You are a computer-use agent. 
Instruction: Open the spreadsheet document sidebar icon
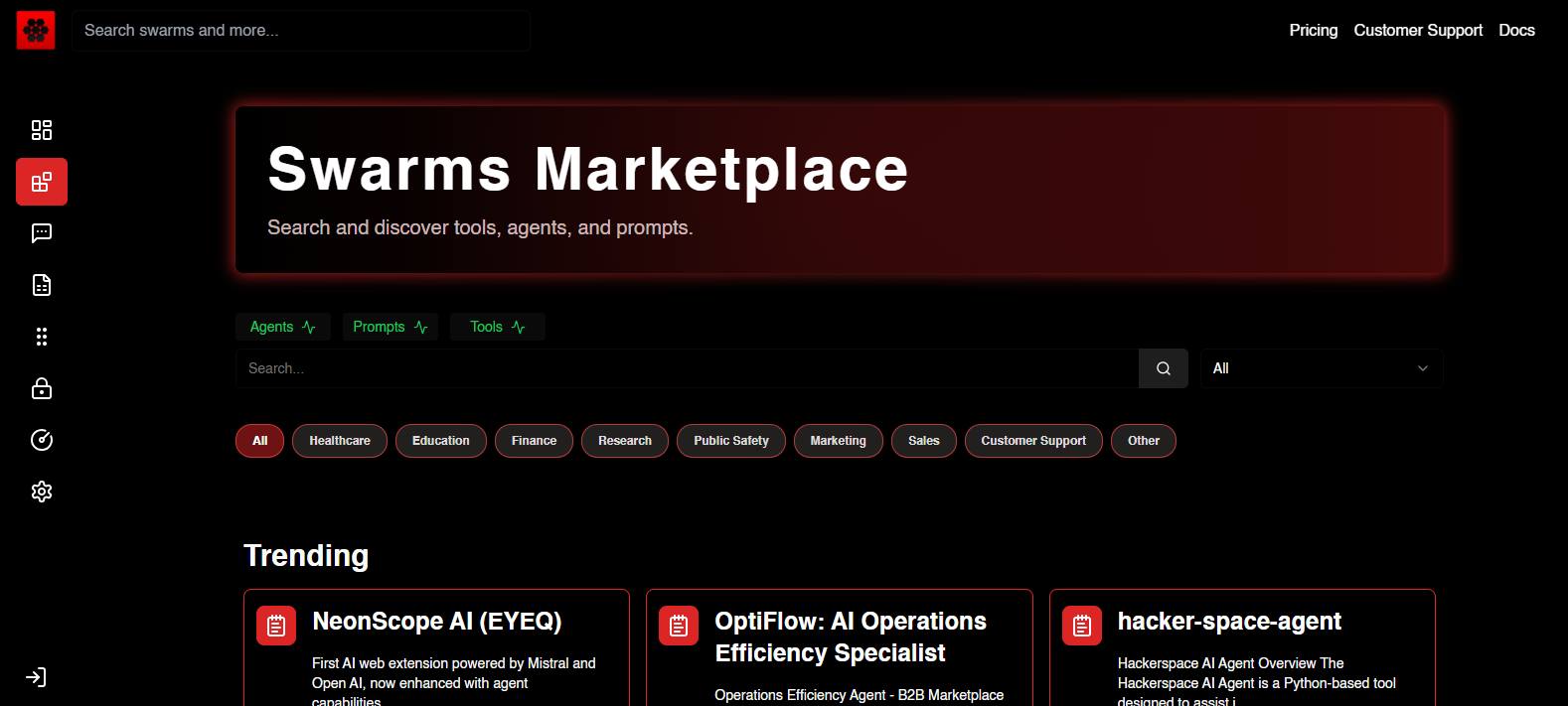pyautogui.click(x=42, y=285)
